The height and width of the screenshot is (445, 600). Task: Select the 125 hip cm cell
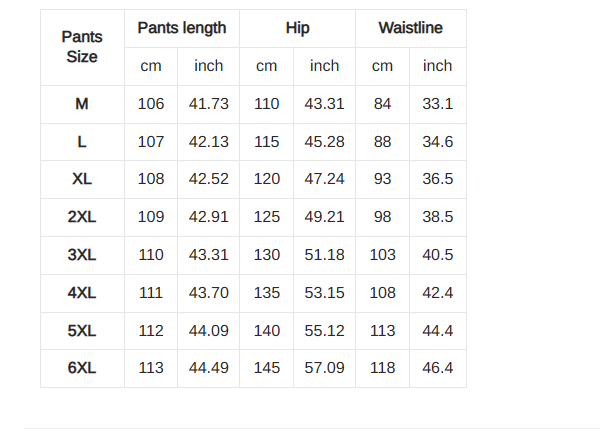coord(267,217)
